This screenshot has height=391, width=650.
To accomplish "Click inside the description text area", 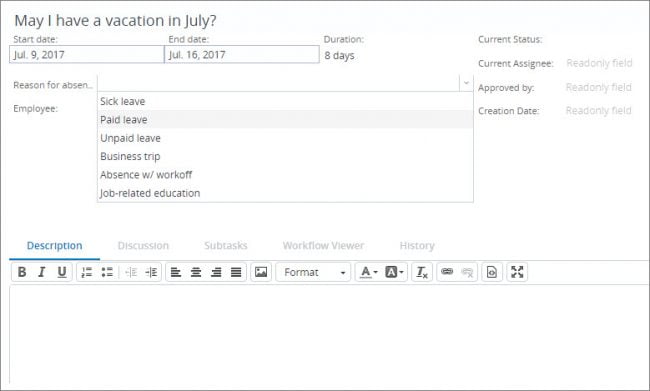I will point(329,334).
